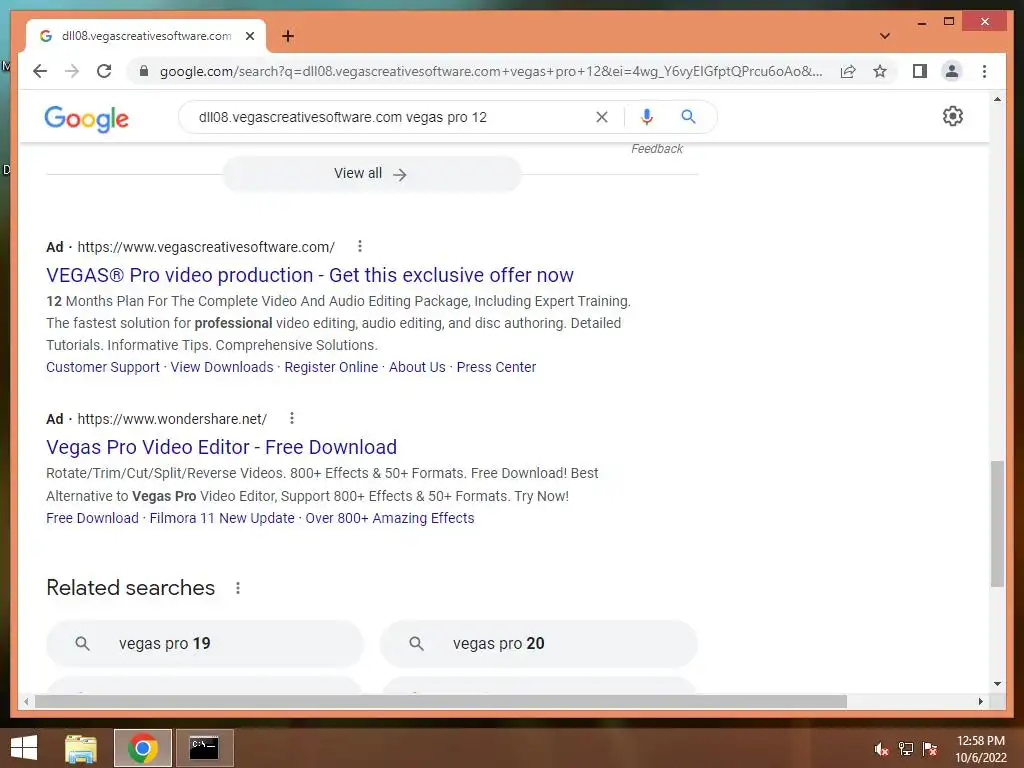Click the scroll right arrow
The height and width of the screenshot is (768, 1024).
[x=980, y=701]
